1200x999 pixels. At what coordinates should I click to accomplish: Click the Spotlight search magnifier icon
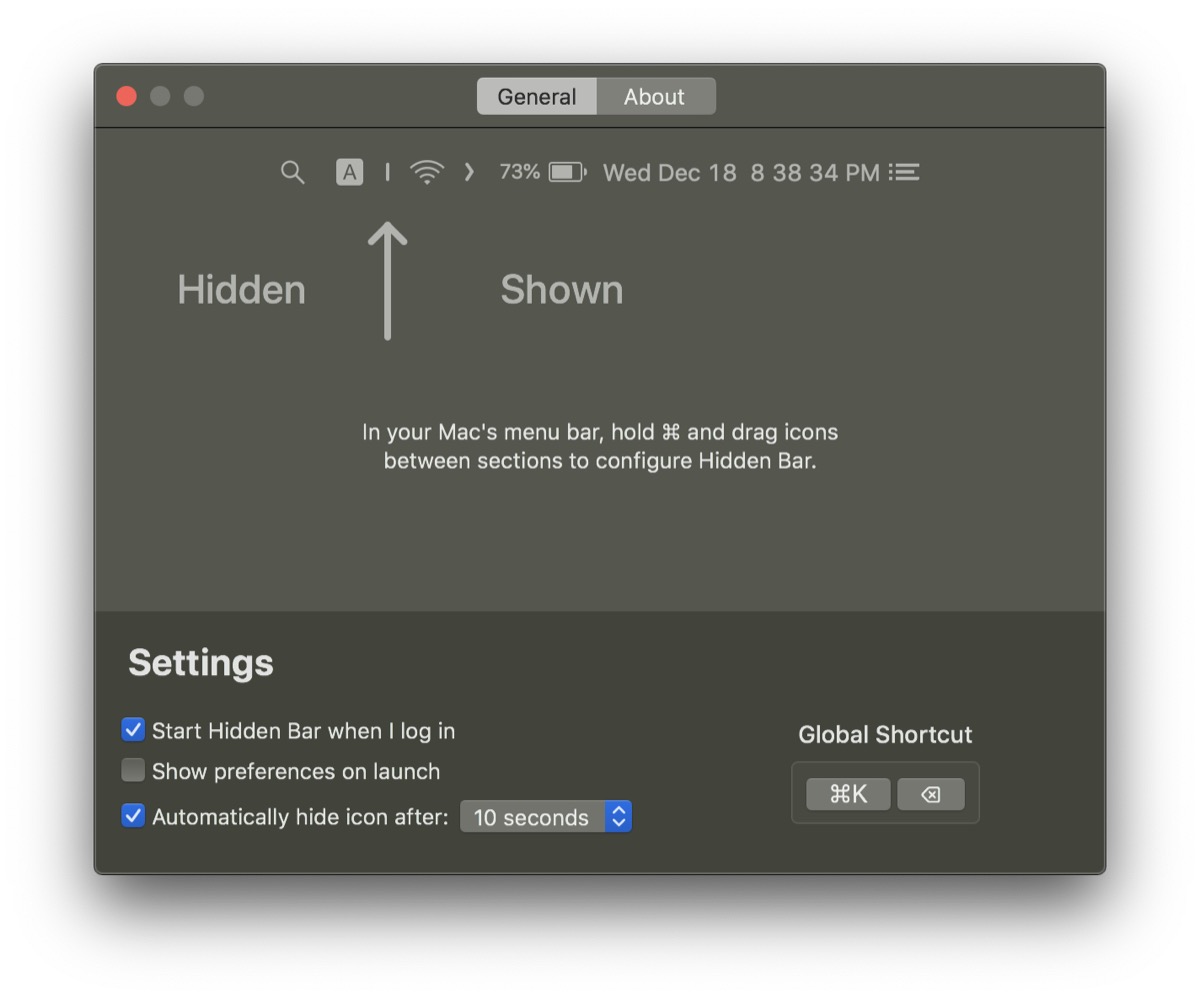pyautogui.click(x=292, y=172)
